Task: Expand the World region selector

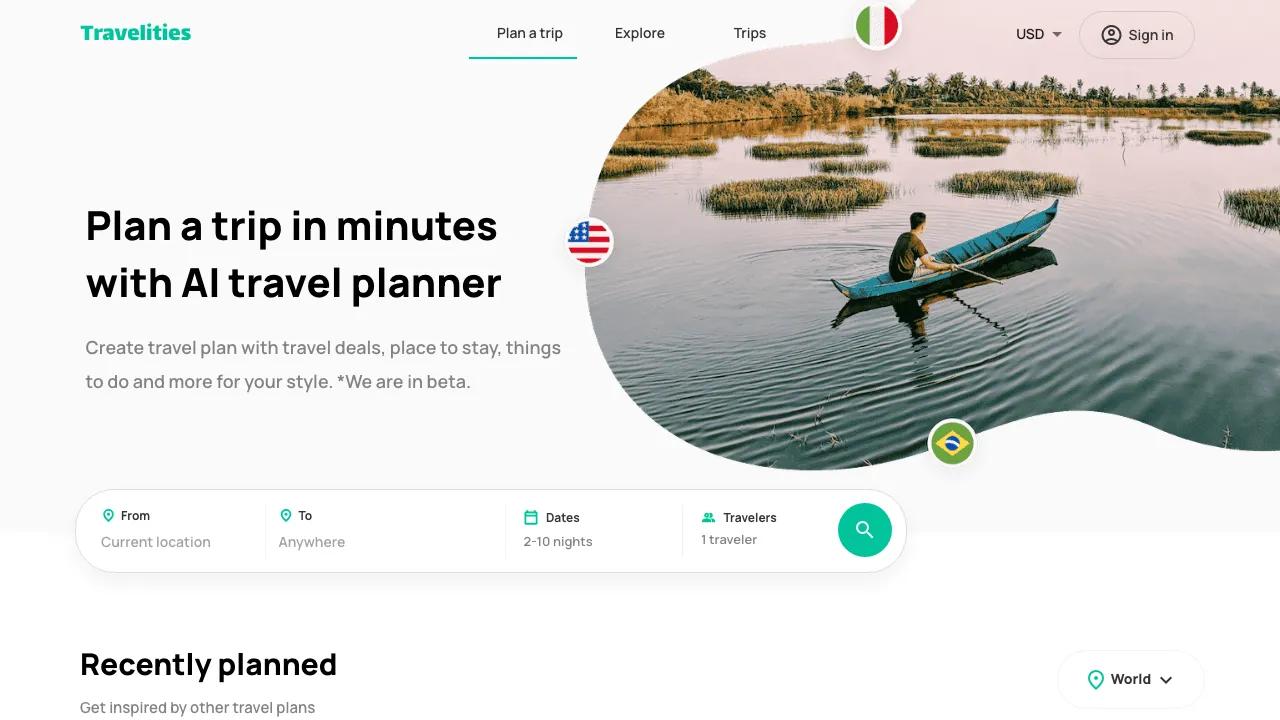Action: pyautogui.click(x=1130, y=679)
